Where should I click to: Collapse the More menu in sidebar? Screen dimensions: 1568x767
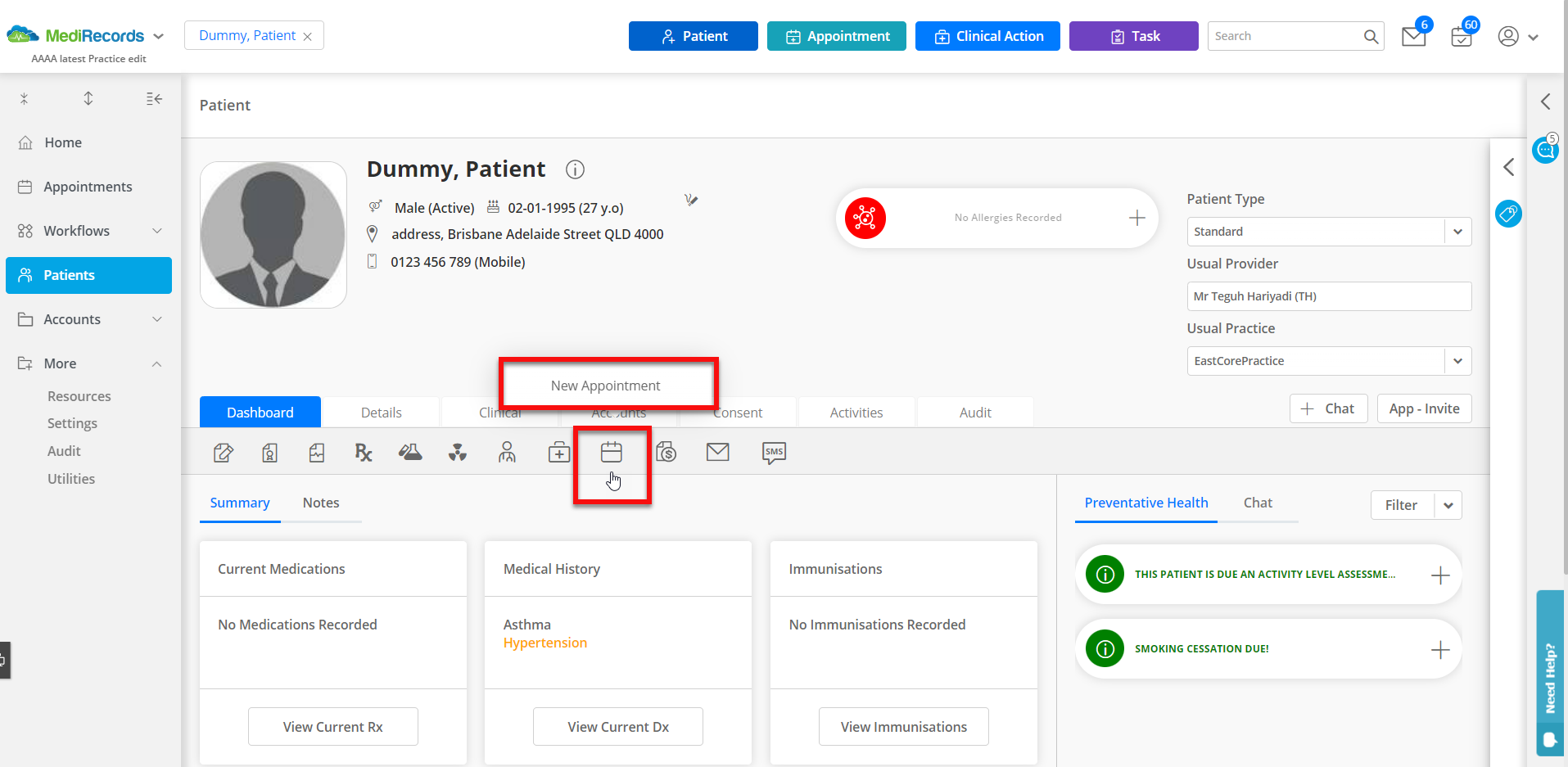(156, 363)
